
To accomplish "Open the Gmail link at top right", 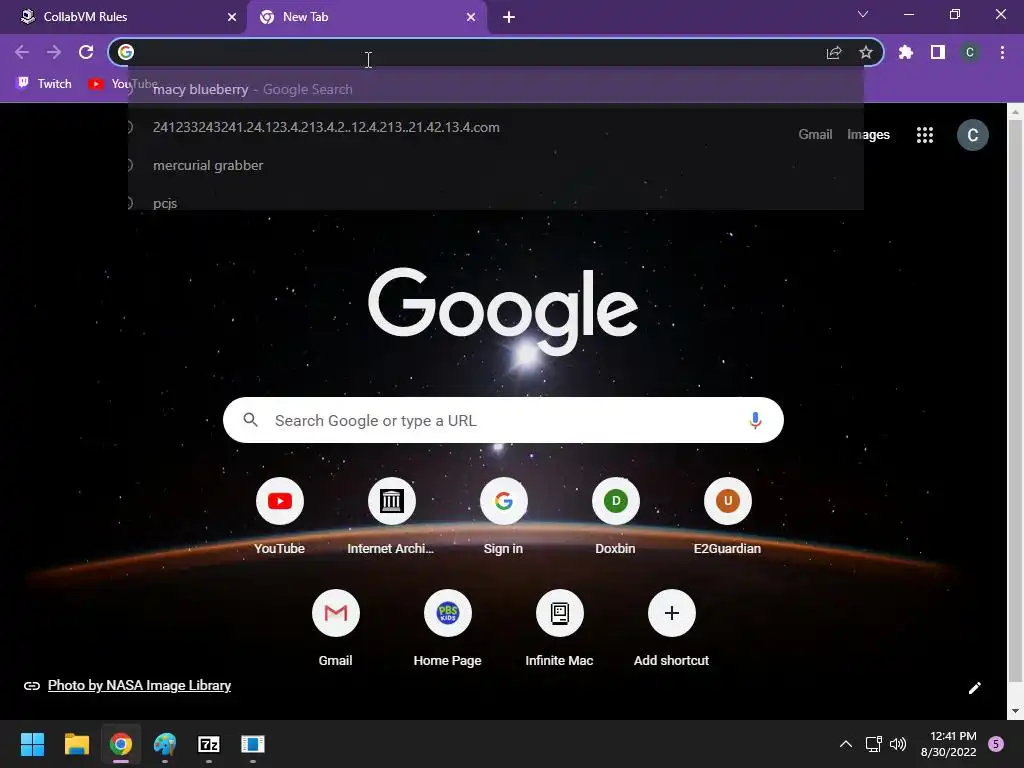I will pyautogui.click(x=815, y=135).
